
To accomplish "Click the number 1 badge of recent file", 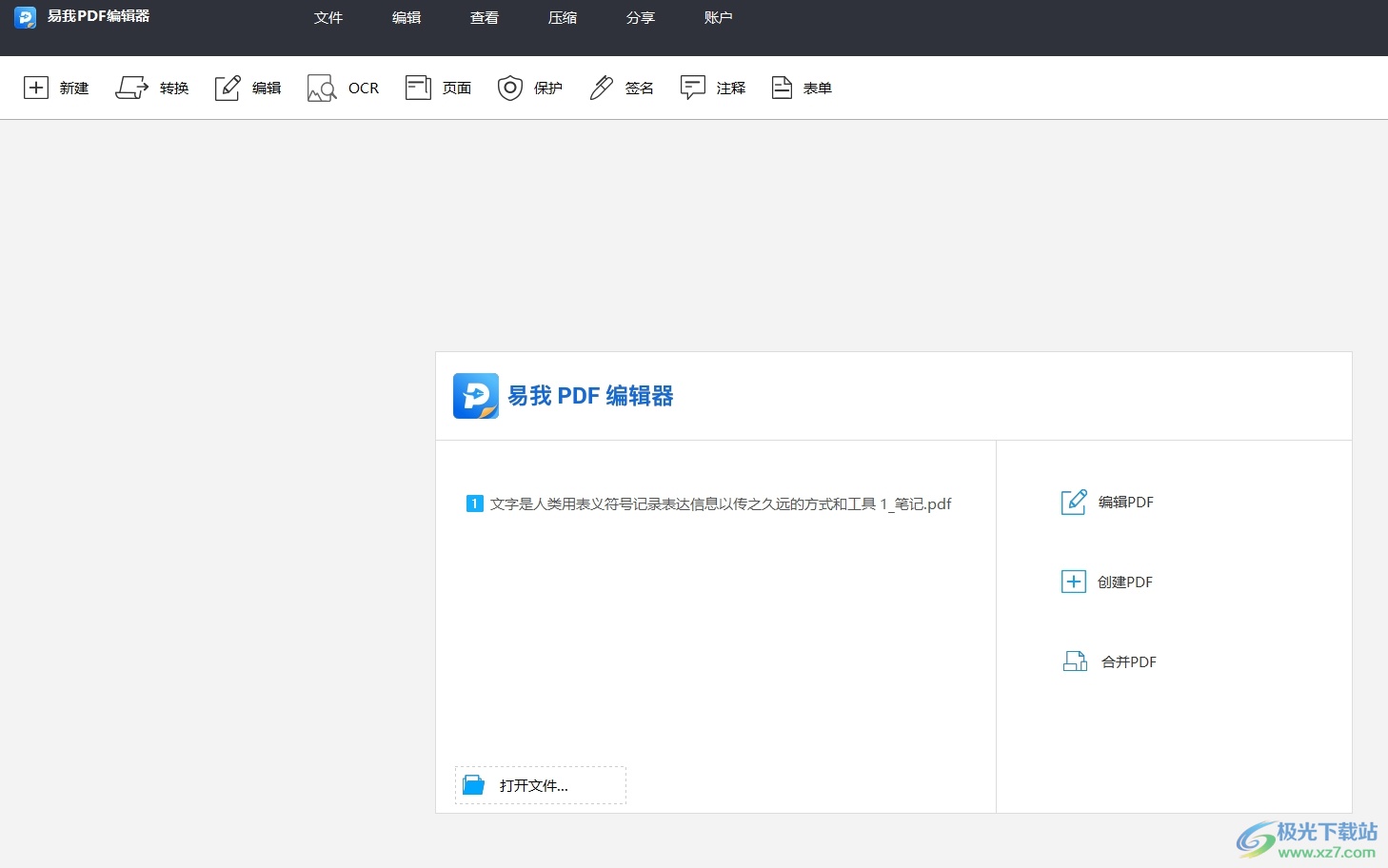I will click(474, 503).
